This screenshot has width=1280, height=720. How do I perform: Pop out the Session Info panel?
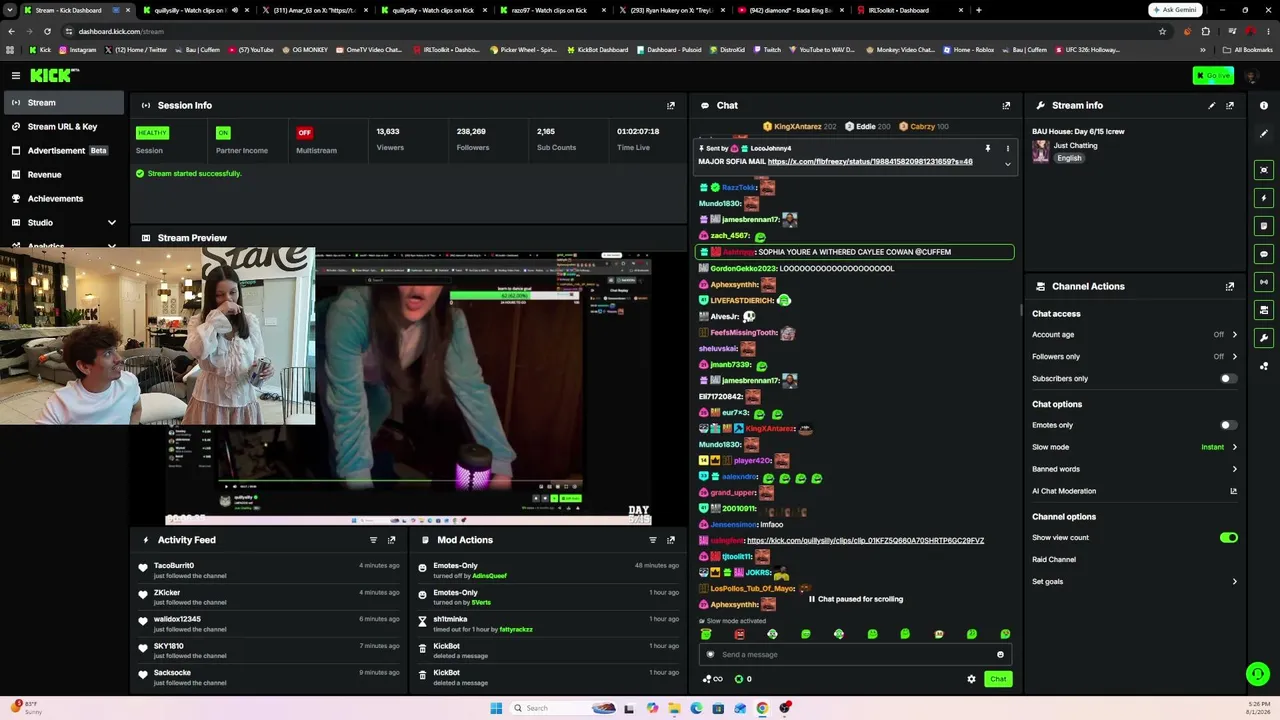pyautogui.click(x=671, y=105)
